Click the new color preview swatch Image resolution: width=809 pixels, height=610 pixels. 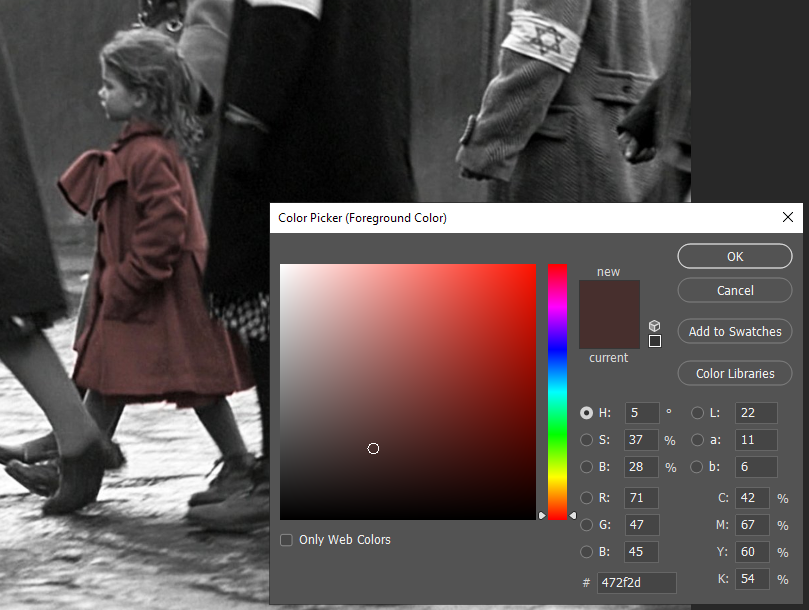click(609, 298)
